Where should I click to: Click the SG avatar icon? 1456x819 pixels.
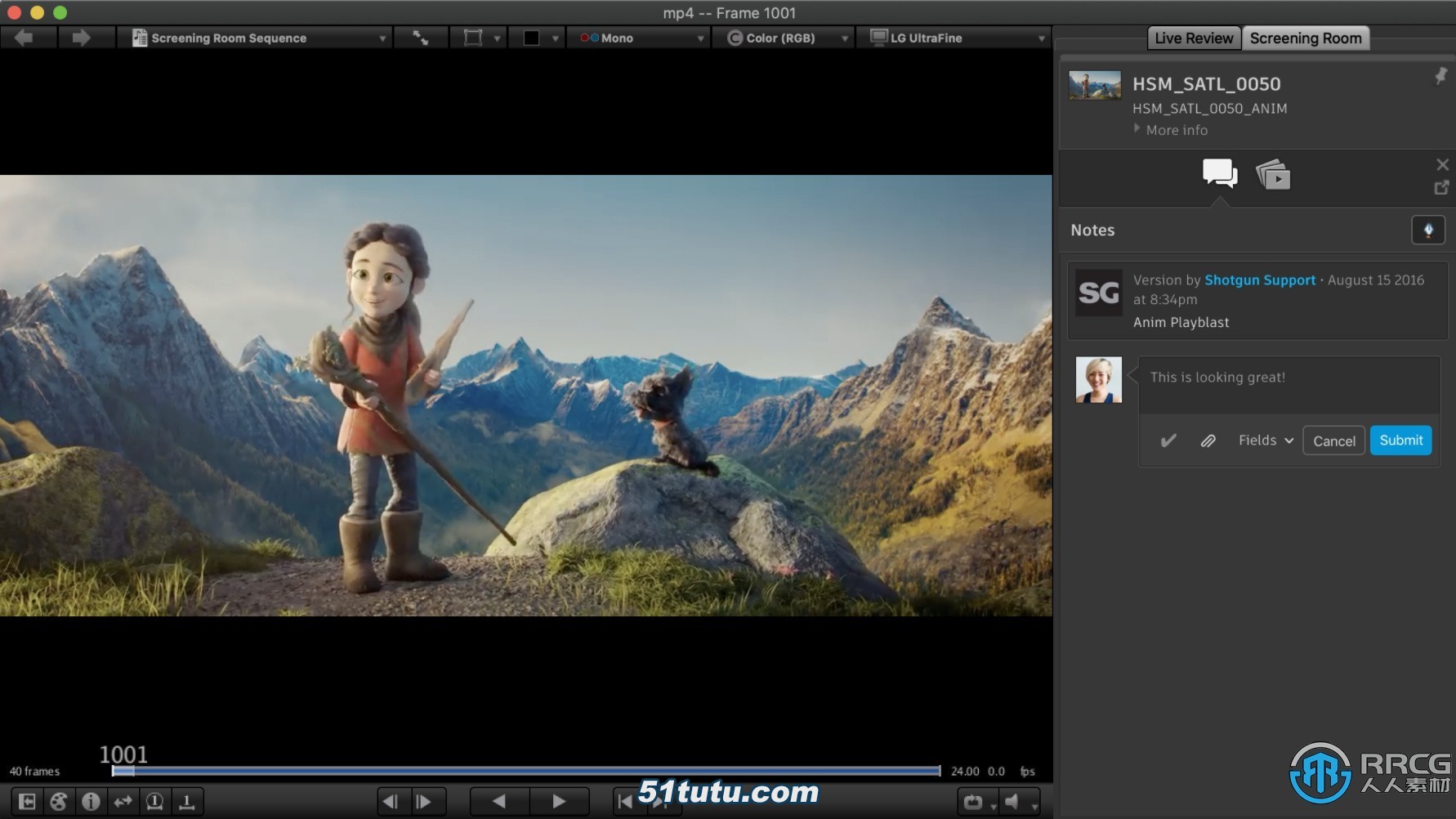tap(1098, 293)
